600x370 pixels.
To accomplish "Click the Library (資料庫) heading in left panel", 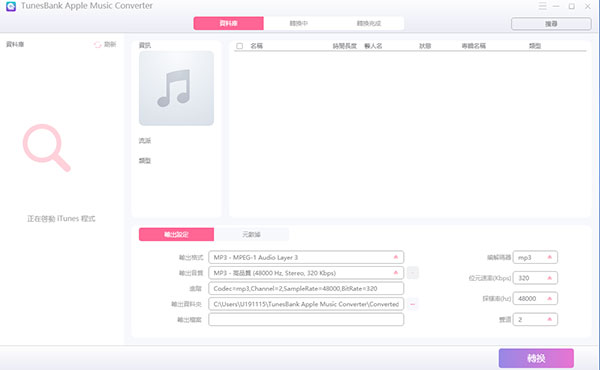I will 15,44.
